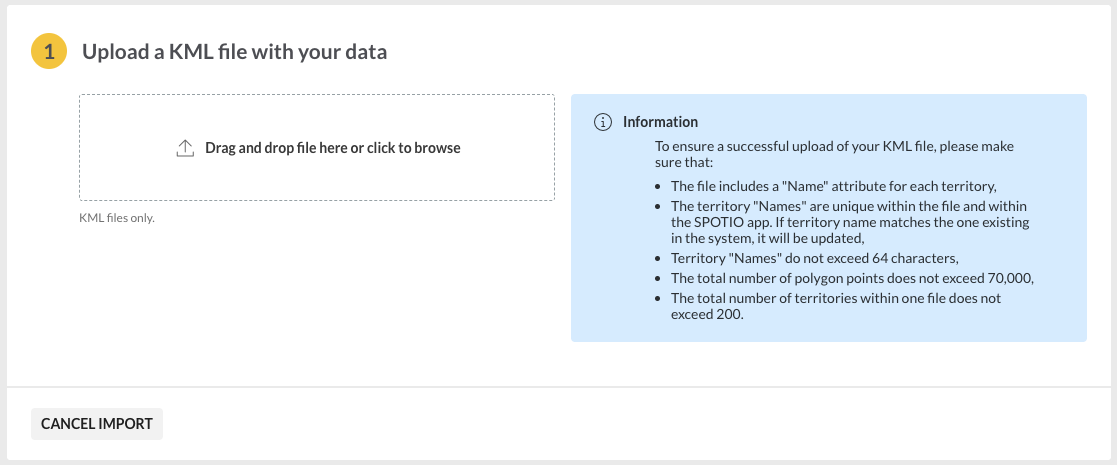Click the 'KML files only.' note
Screen dimensions: 1117x465
[117, 218]
